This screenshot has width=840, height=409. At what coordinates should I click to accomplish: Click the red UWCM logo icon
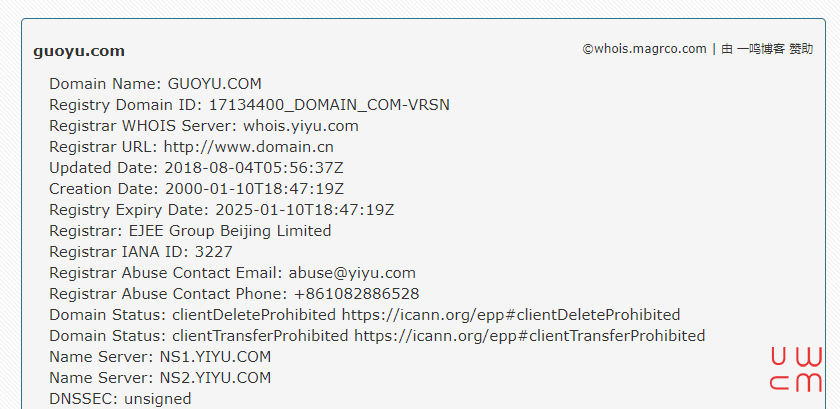click(x=796, y=370)
